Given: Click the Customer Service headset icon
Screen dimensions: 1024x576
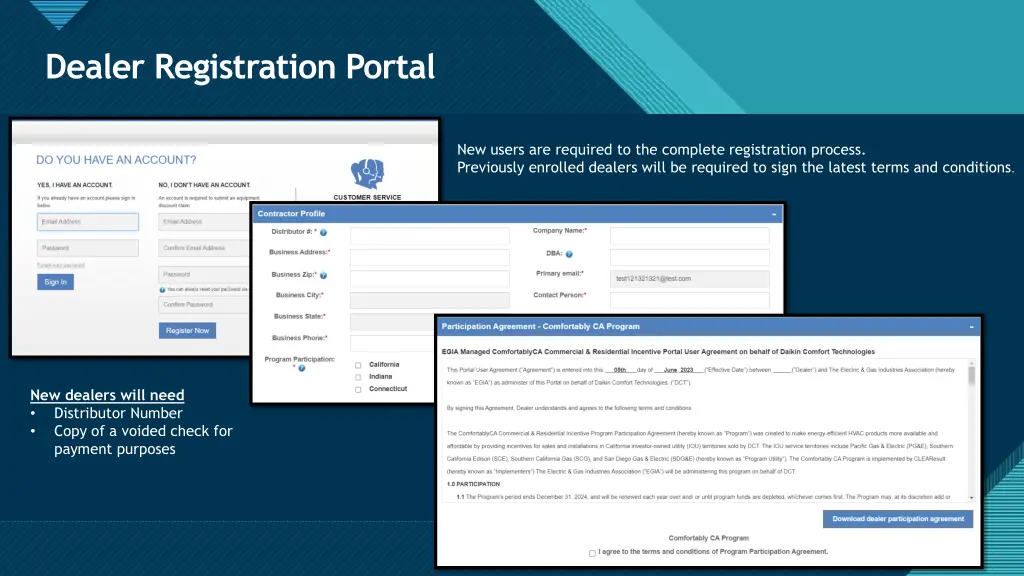Looking at the screenshot, I should click(368, 174).
